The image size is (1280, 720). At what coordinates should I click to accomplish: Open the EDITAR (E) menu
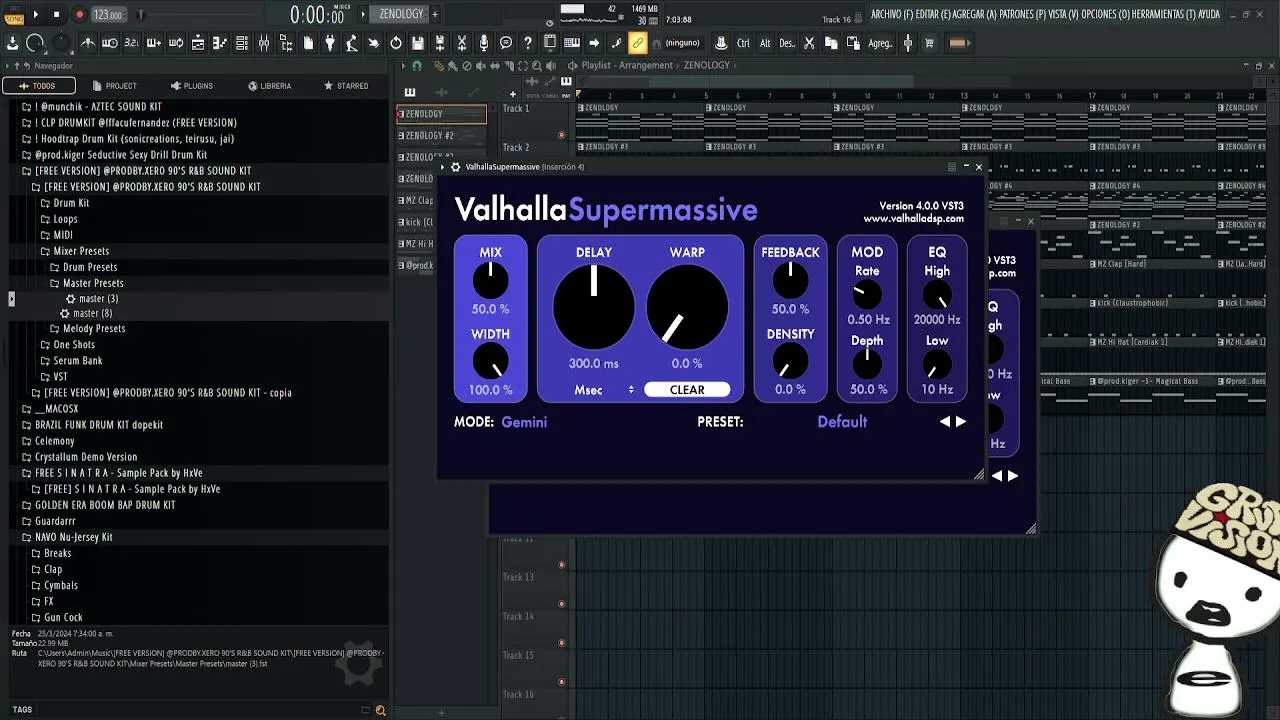pyautogui.click(x=934, y=14)
